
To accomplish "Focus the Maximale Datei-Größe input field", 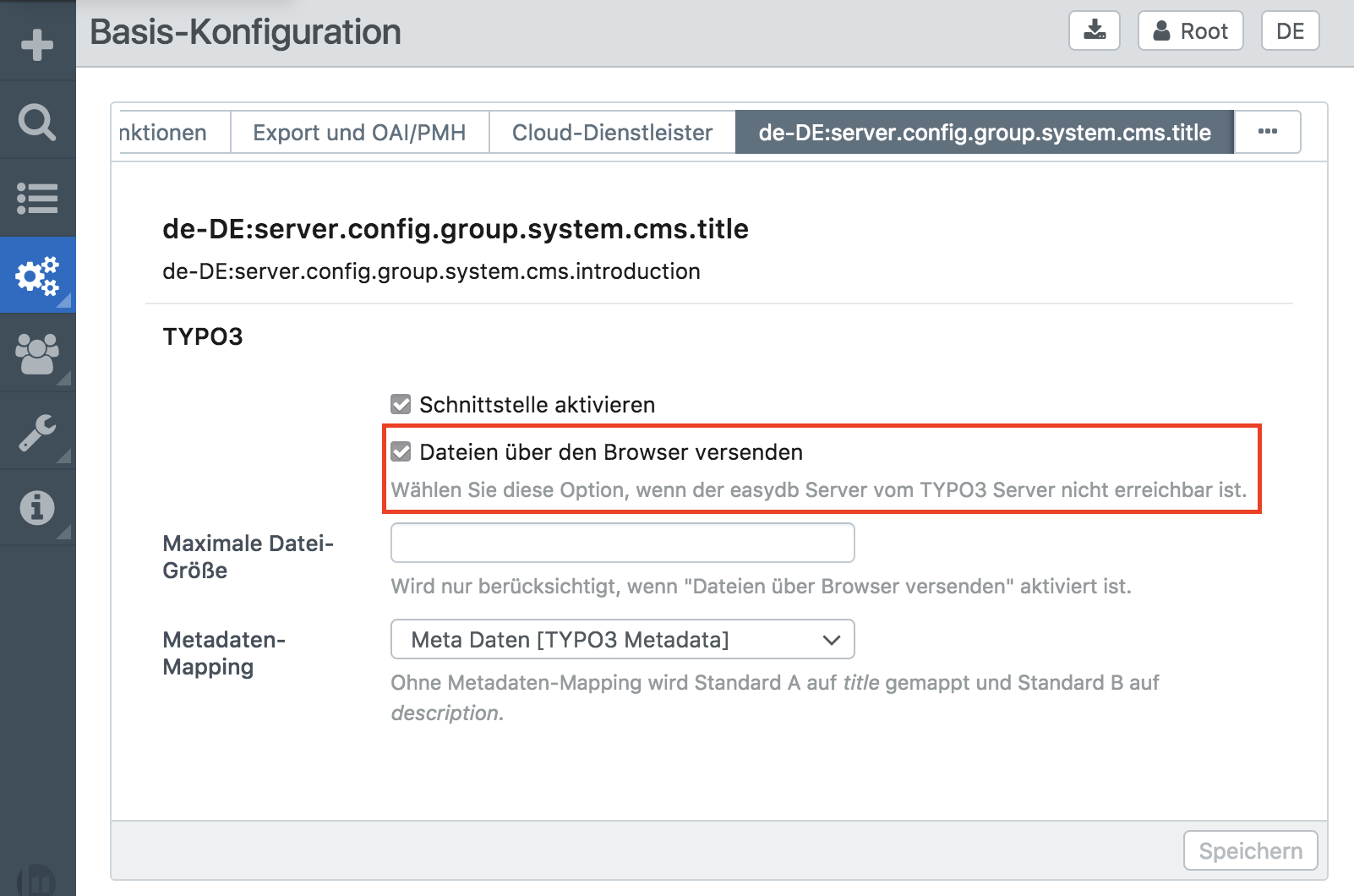I will click(x=623, y=543).
